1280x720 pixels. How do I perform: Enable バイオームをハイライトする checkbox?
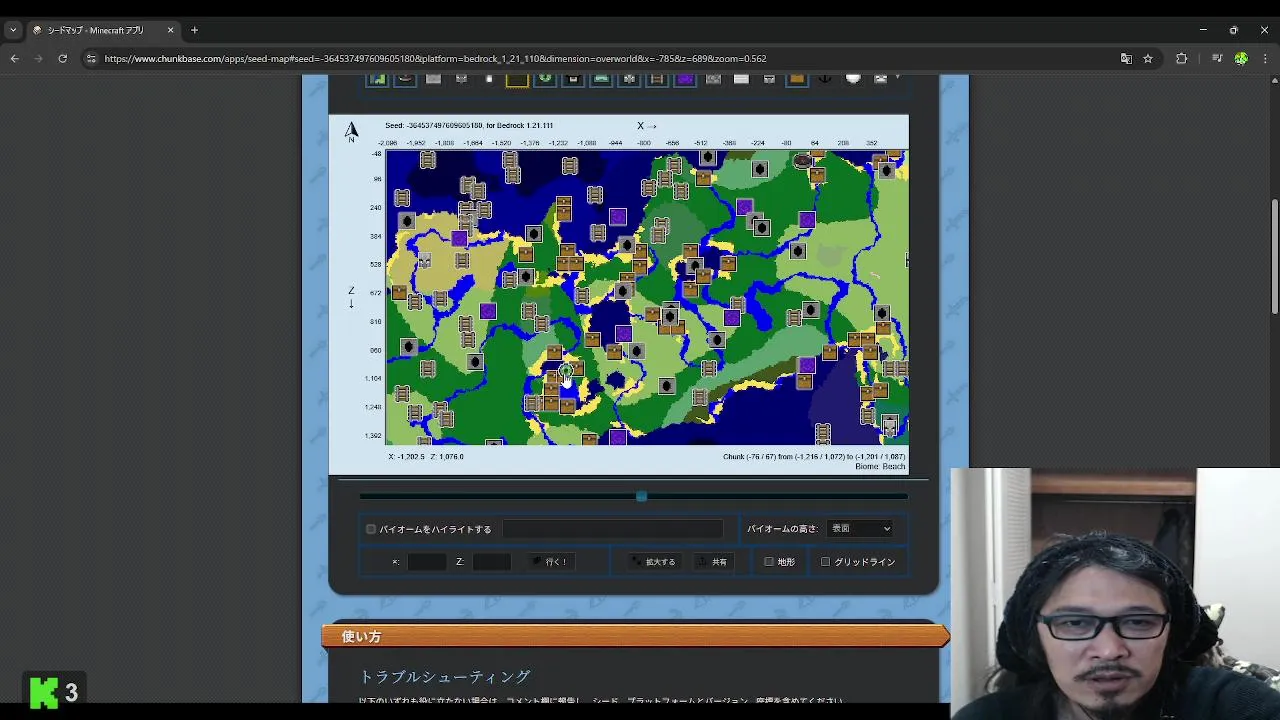point(371,529)
